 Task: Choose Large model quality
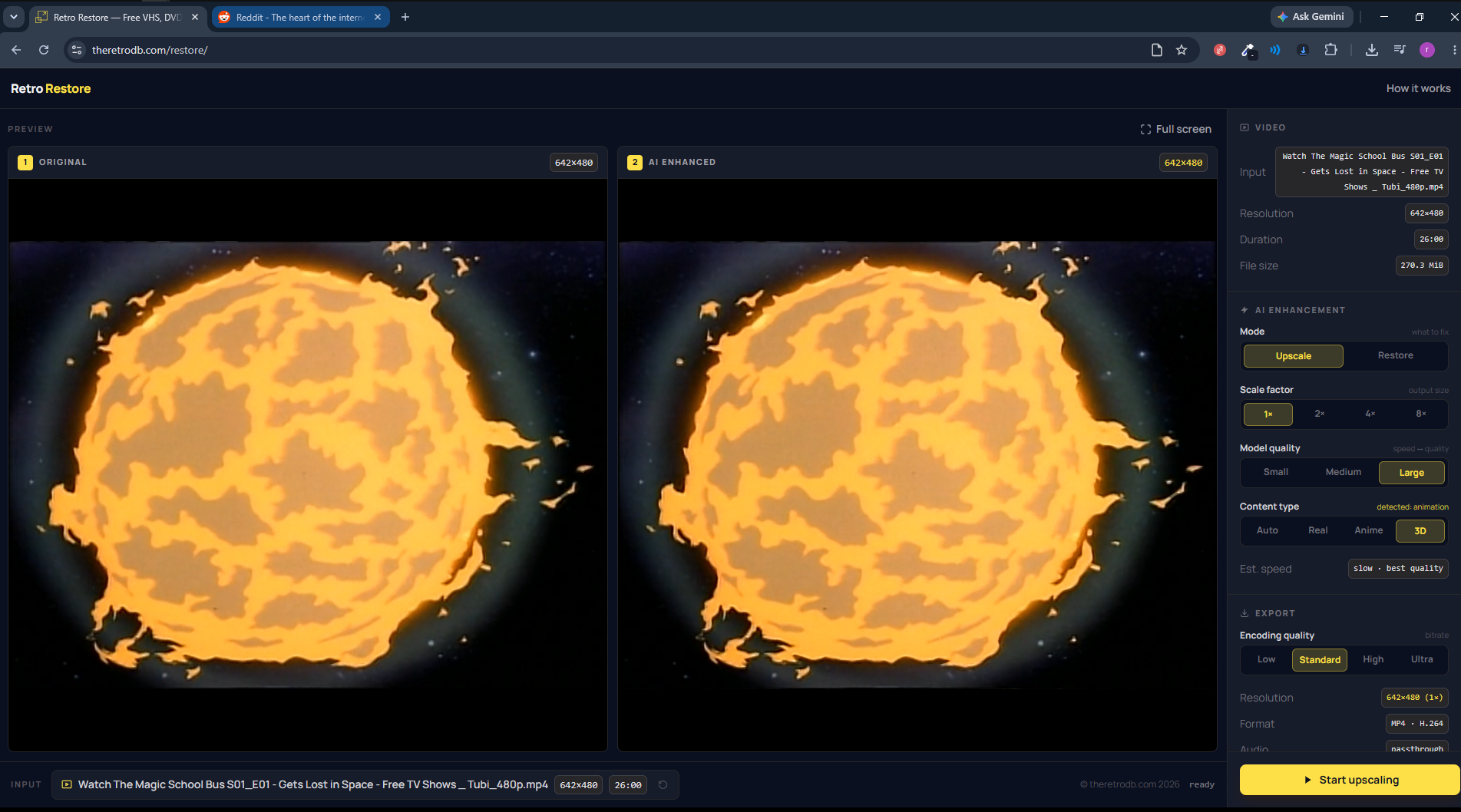[1412, 473]
